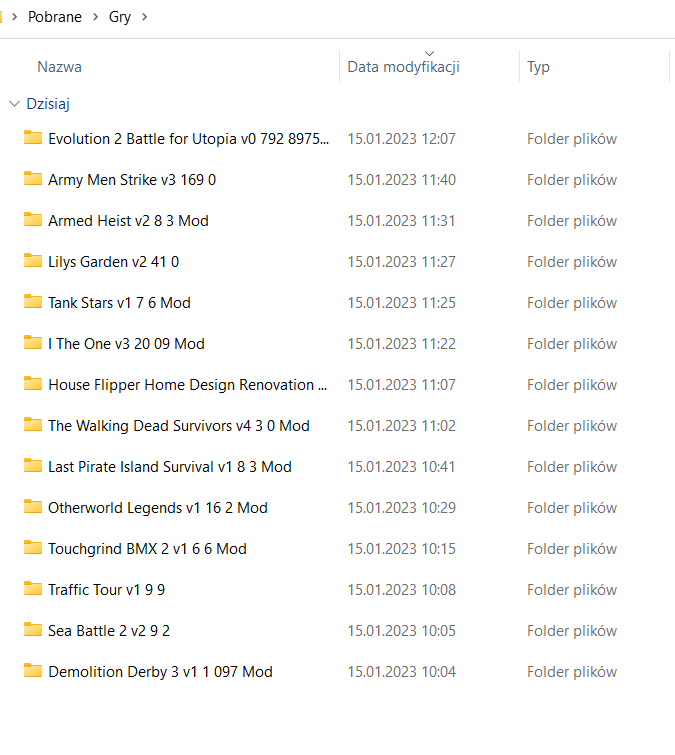This screenshot has height=755, width=675.
Task: Click the House Flipper folder icon
Action: click(33, 383)
